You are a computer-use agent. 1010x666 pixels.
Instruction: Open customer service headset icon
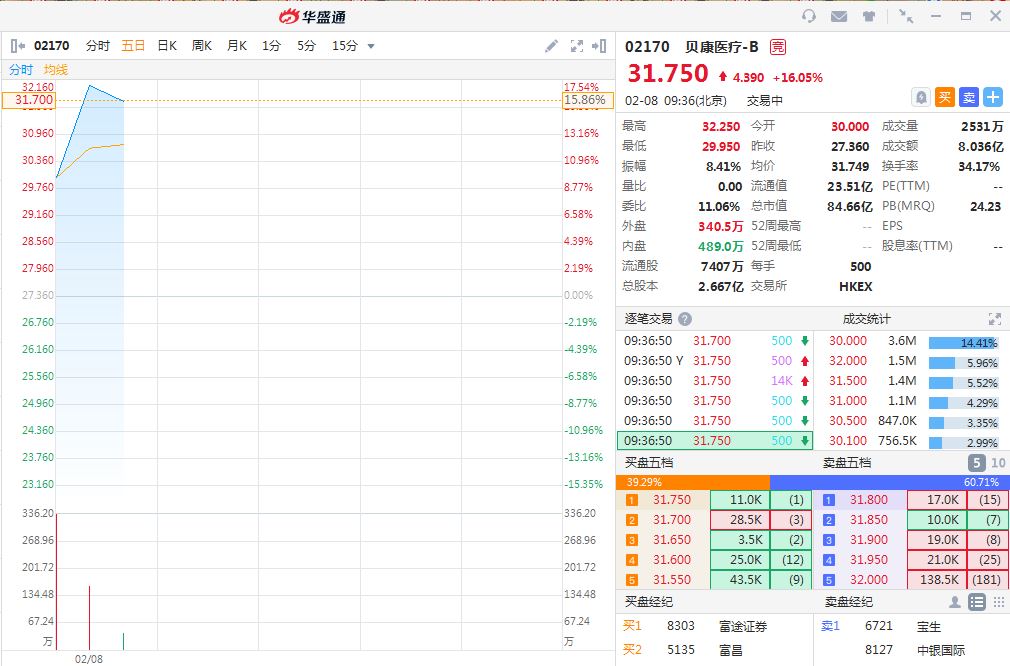809,16
